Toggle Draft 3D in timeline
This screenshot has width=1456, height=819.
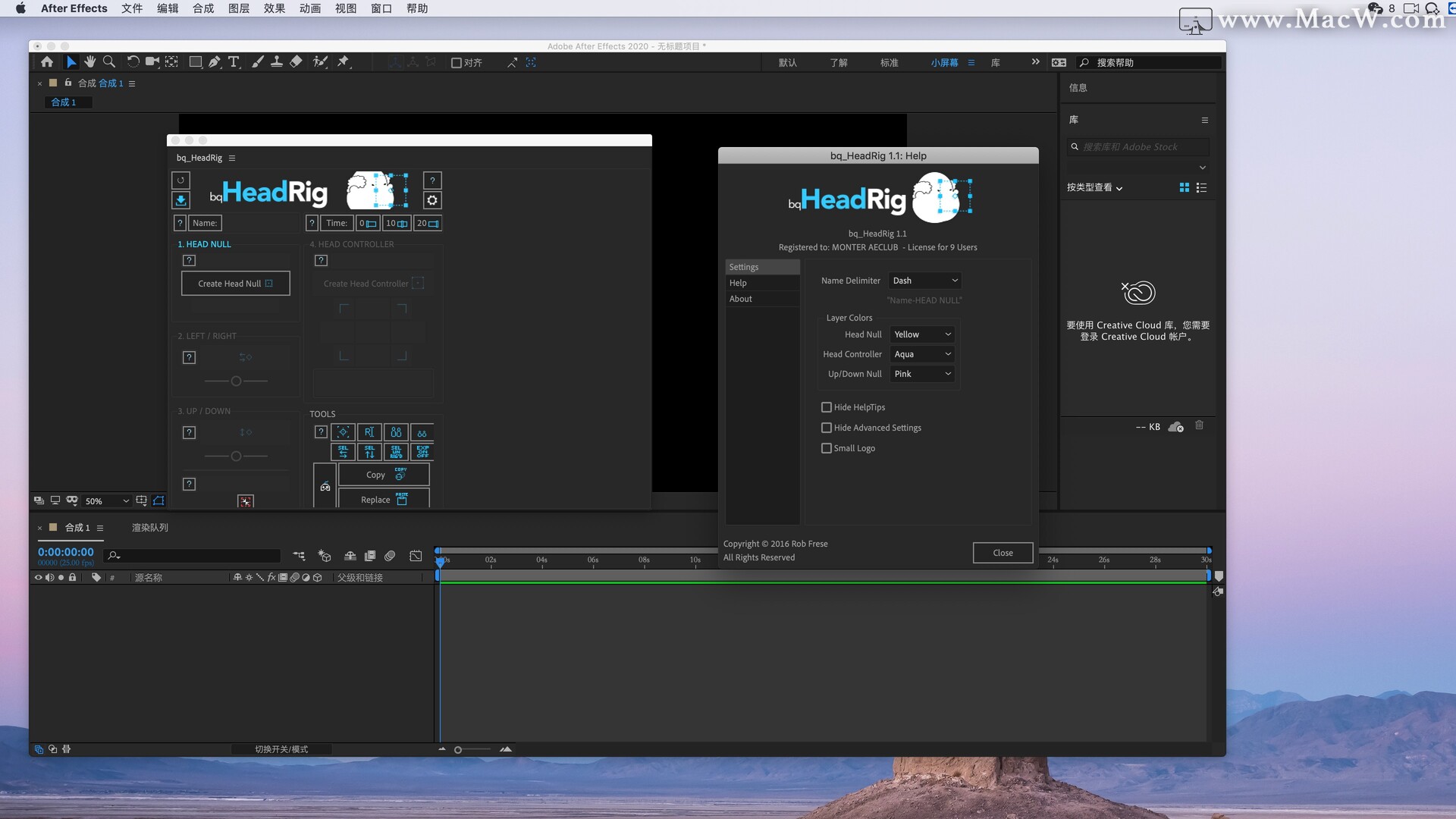[x=325, y=556]
